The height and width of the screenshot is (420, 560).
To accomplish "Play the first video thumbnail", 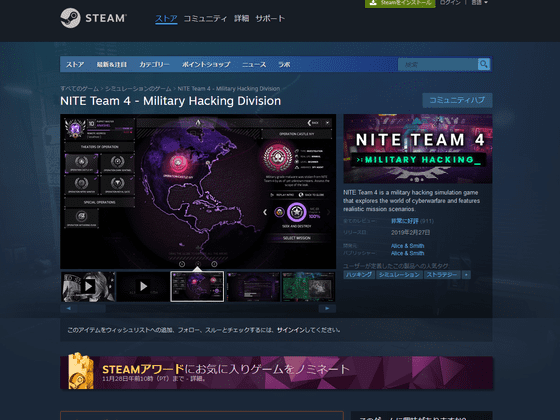I will click(88, 286).
